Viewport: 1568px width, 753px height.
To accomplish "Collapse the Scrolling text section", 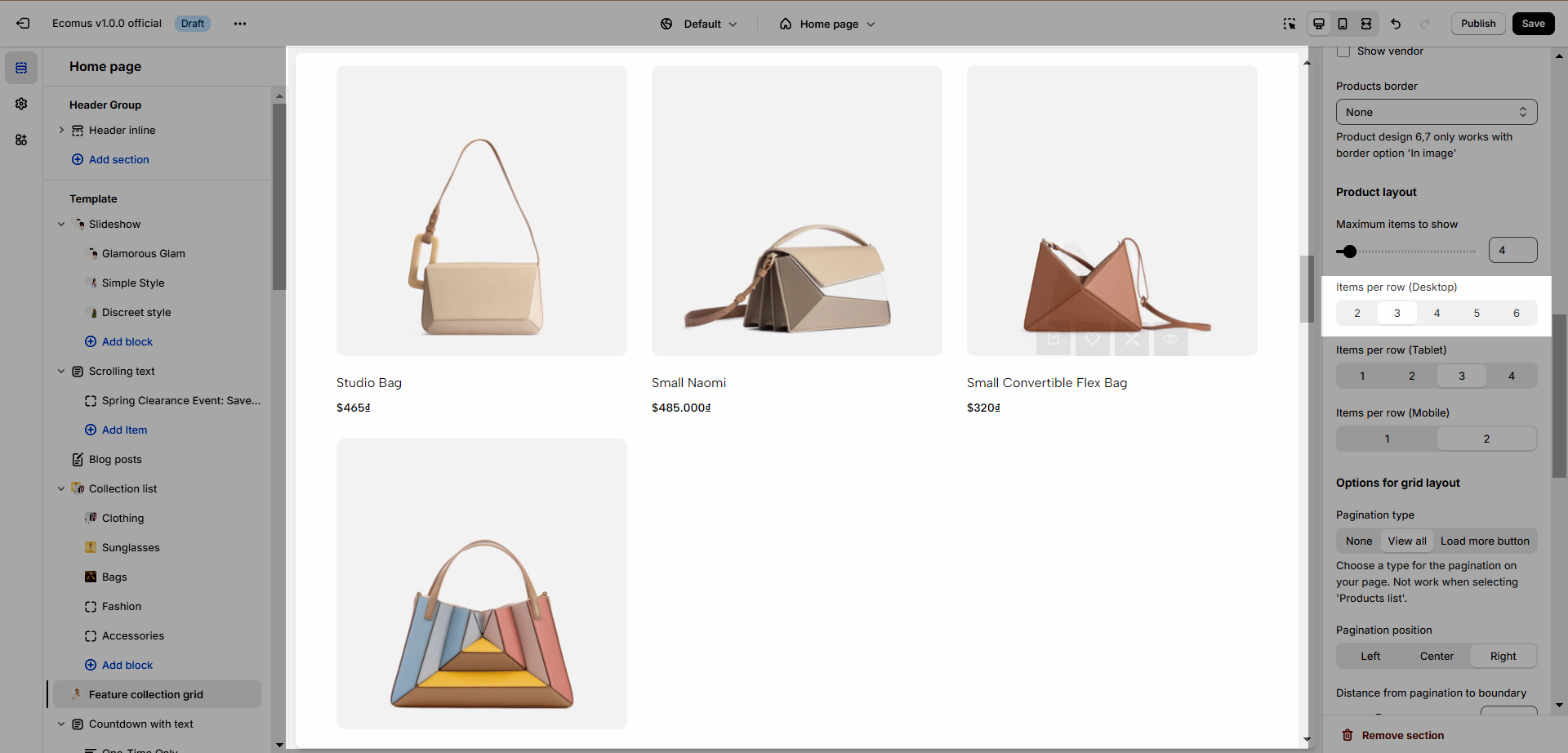I will [61, 371].
